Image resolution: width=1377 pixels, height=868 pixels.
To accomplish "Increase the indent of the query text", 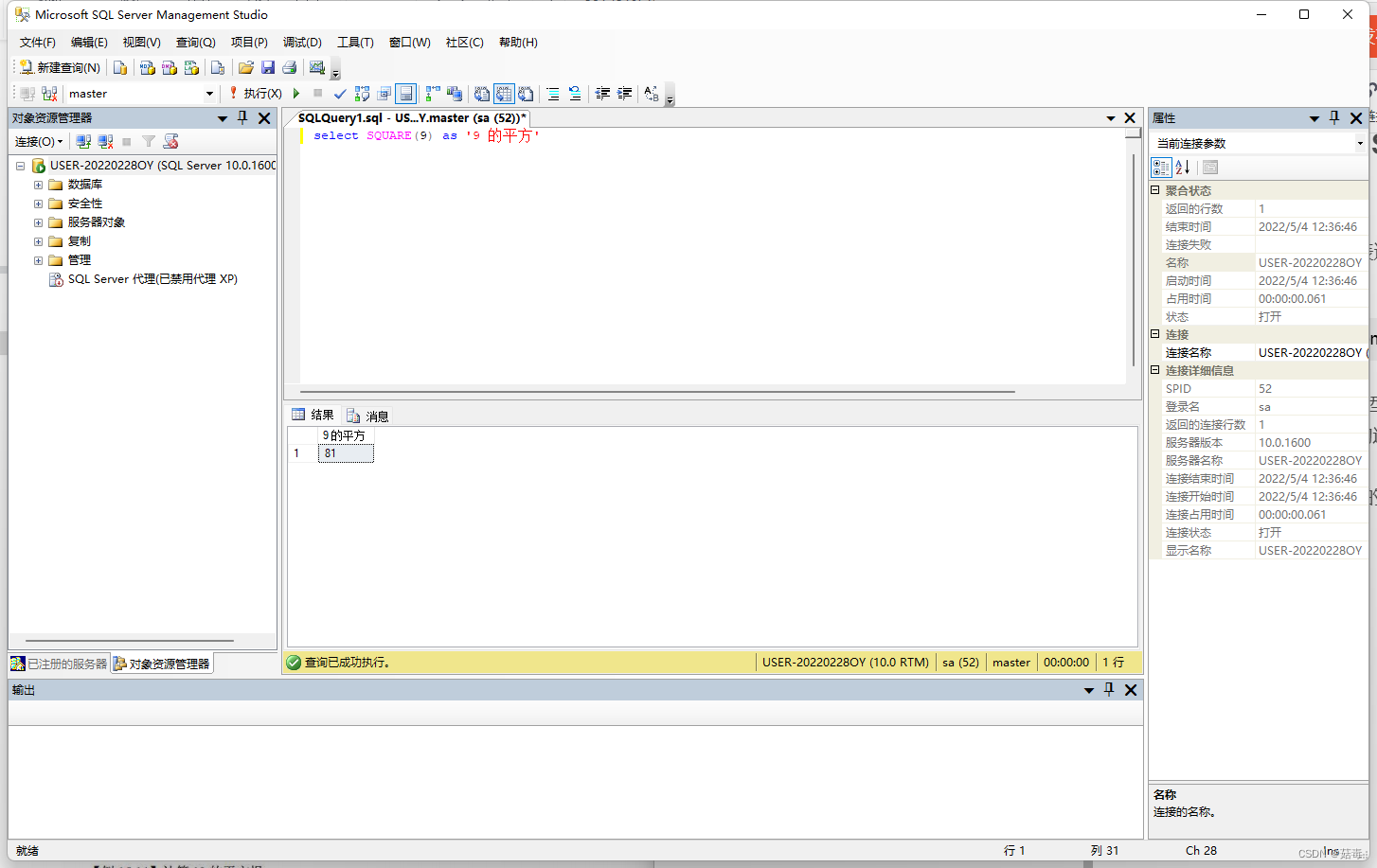I will (x=624, y=94).
